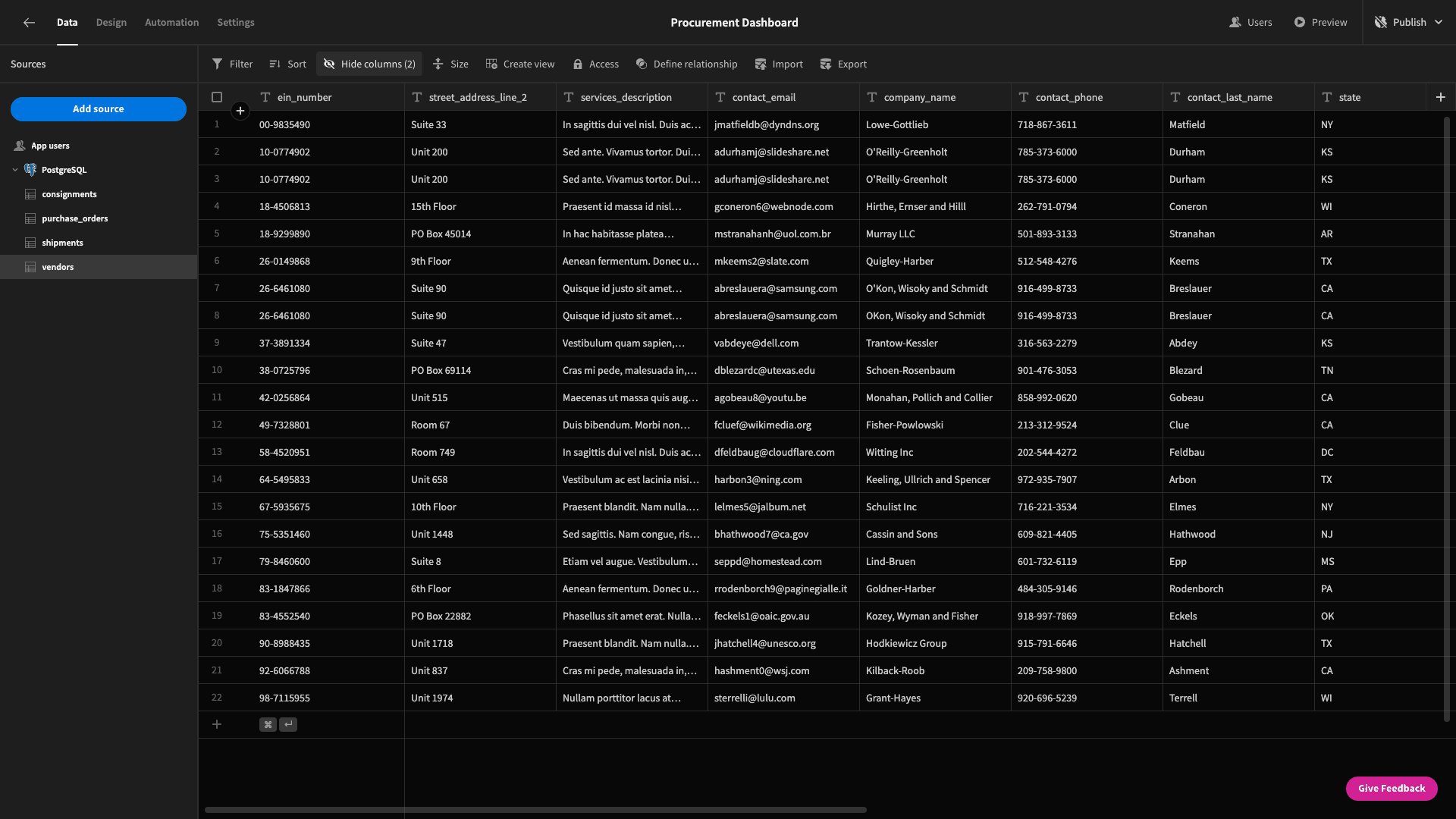This screenshot has height=819, width=1456.
Task: Open contact_email column header
Action: pos(783,97)
